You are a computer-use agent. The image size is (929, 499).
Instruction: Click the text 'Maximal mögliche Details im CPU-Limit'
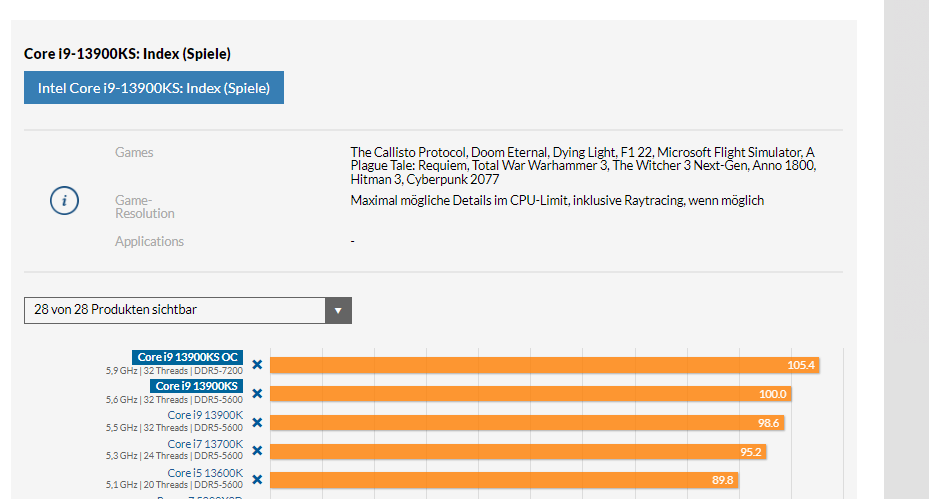[x=459, y=200]
